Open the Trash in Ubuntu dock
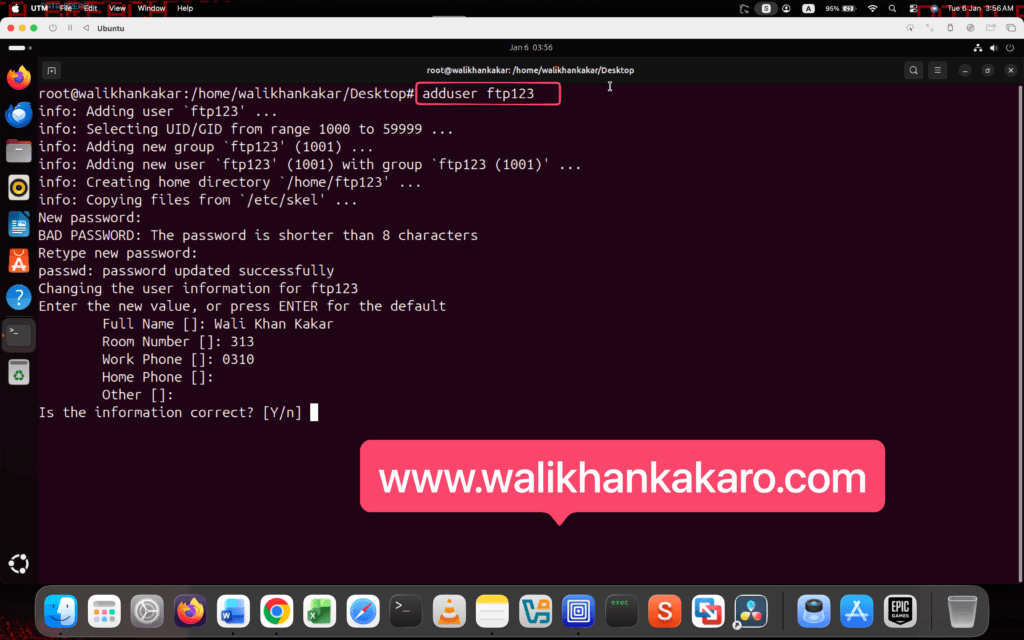Image resolution: width=1024 pixels, height=640 pixels. tap(18, 372)
